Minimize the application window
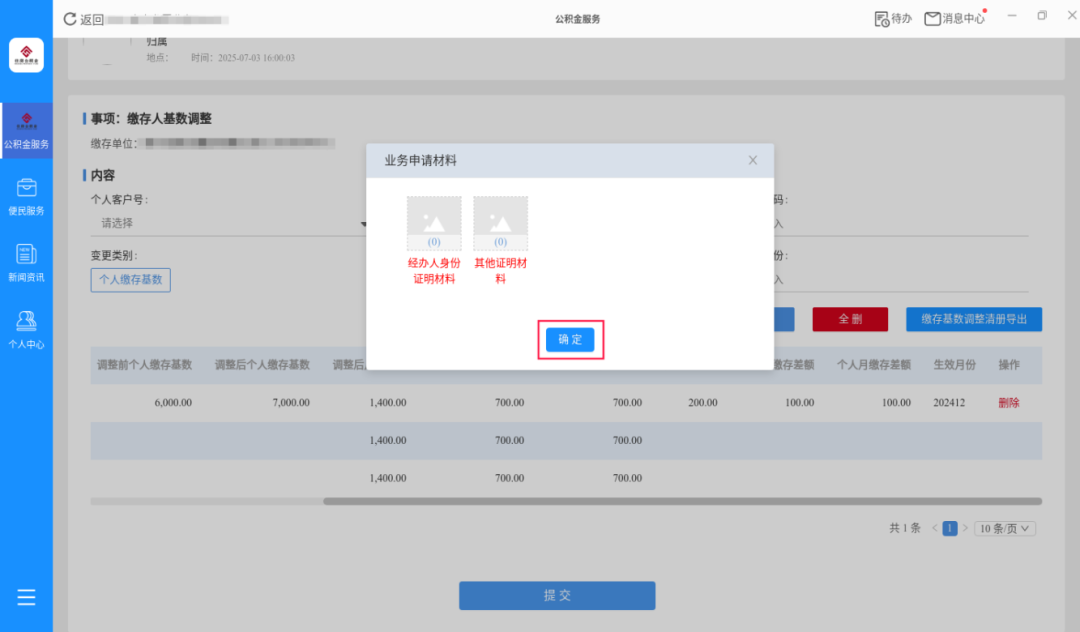The height and width of the screenshot is (632, 1080). [1012, 15]
